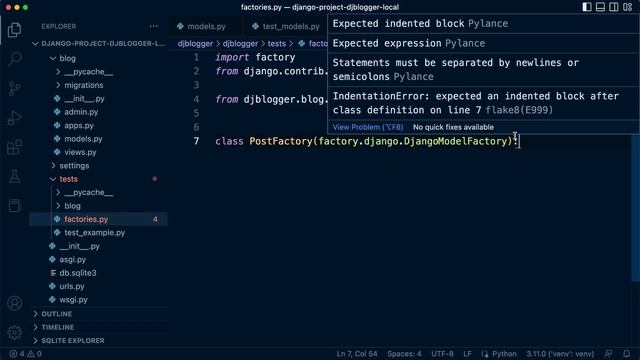Open asgi.py in explorer
The image size is (640, 360).
click(x=72, y=260)
